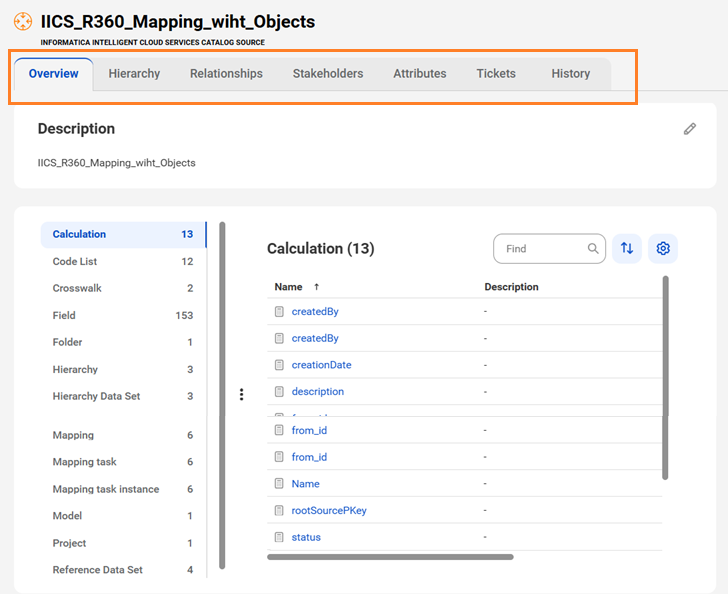The image size is (728, 594).
Task: Open the rootSourcePKey link
Action: [329, 510]
